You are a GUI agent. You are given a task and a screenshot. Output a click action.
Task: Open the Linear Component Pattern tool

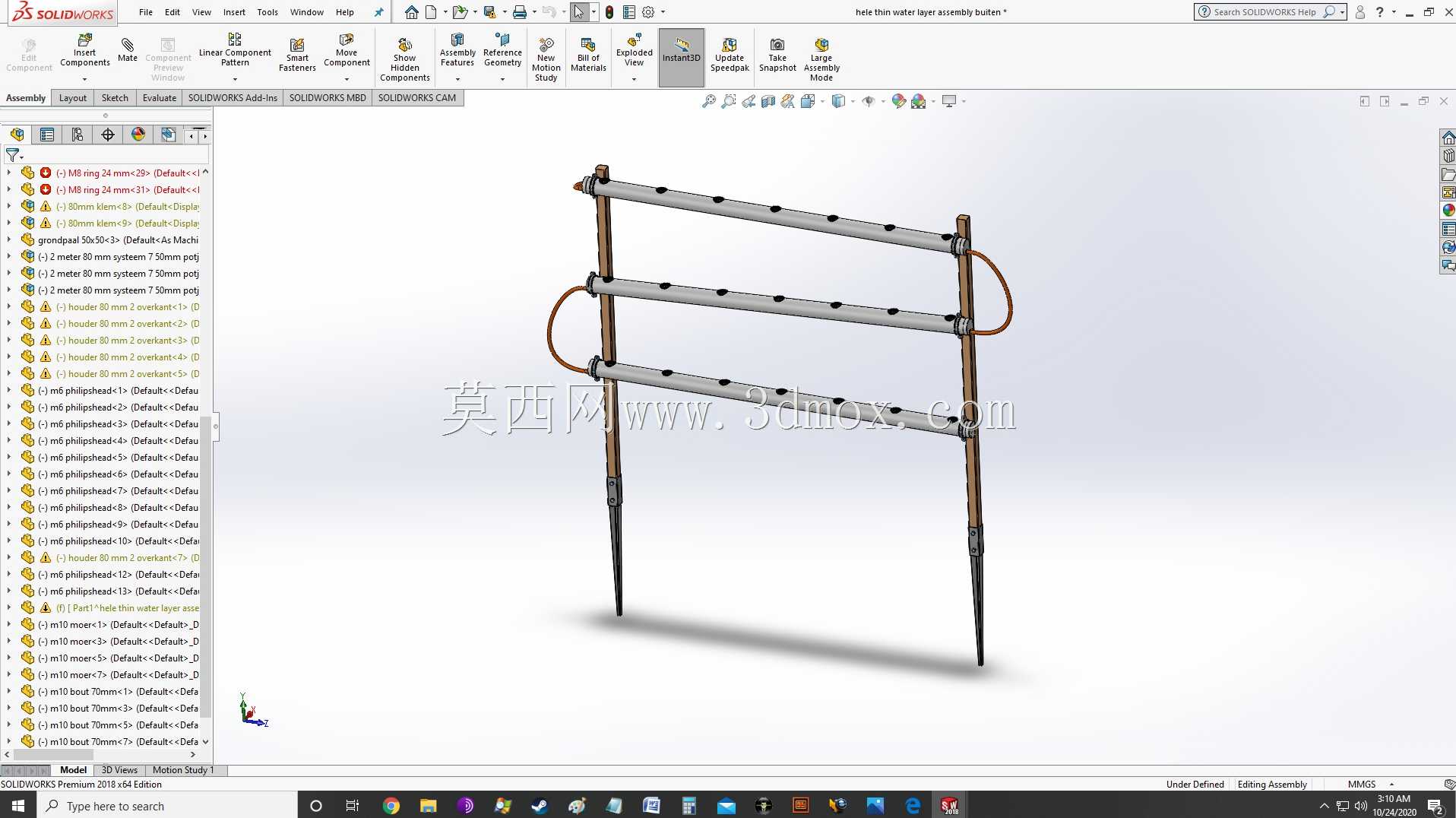point(235,51)
